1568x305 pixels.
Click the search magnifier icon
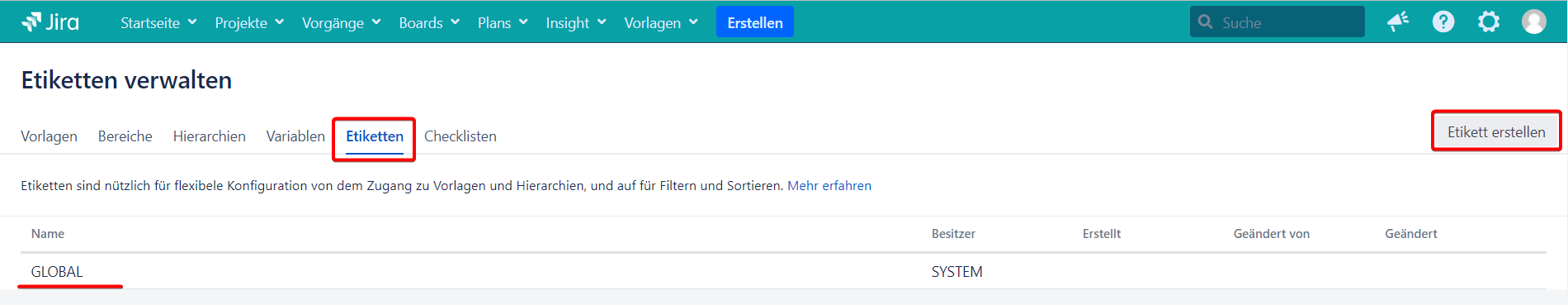pos(1206,22)
